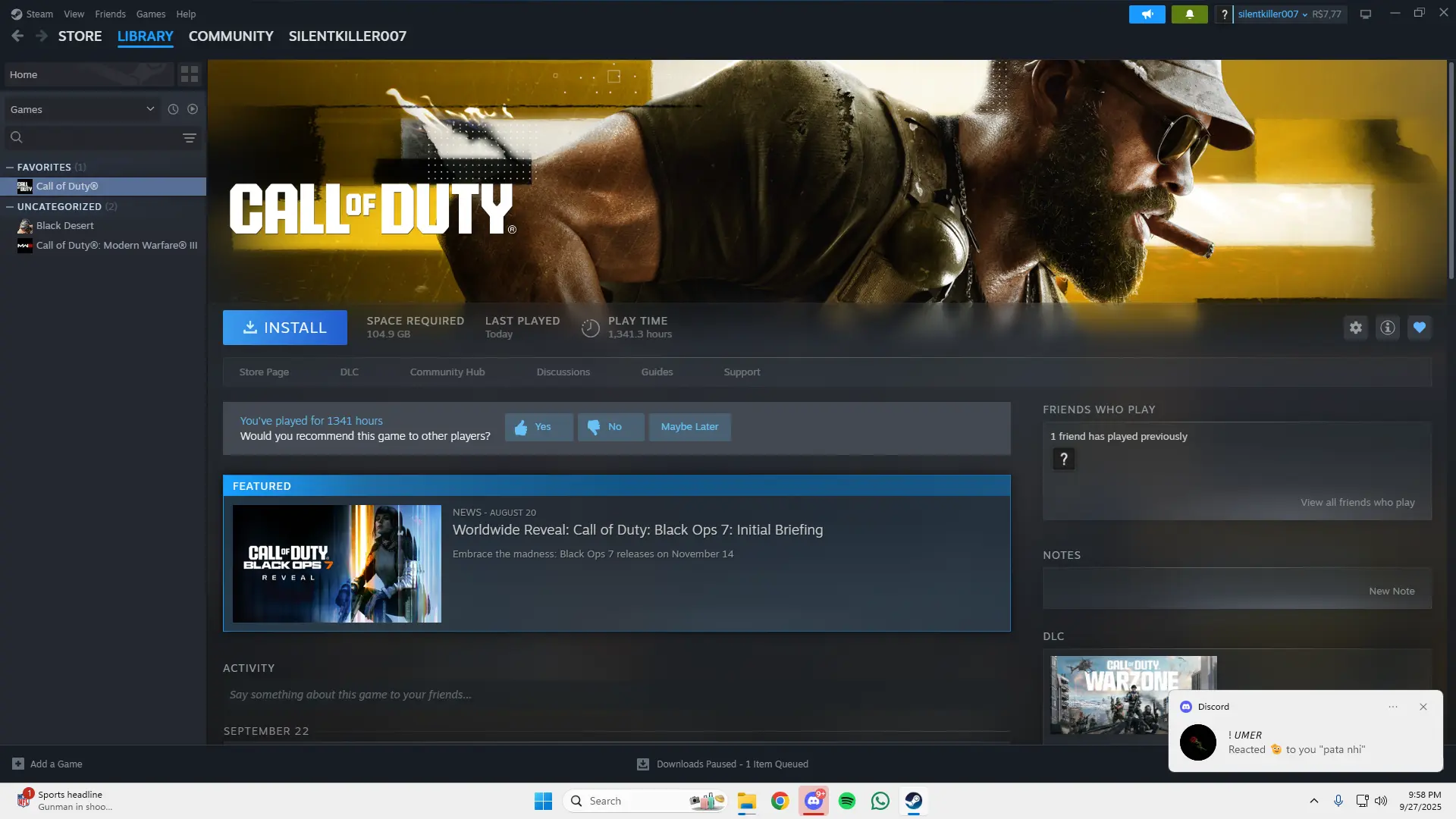This screenshot has width=1456, height=819.
Task: Show game info icon
Action: (x=1388, y=328)
